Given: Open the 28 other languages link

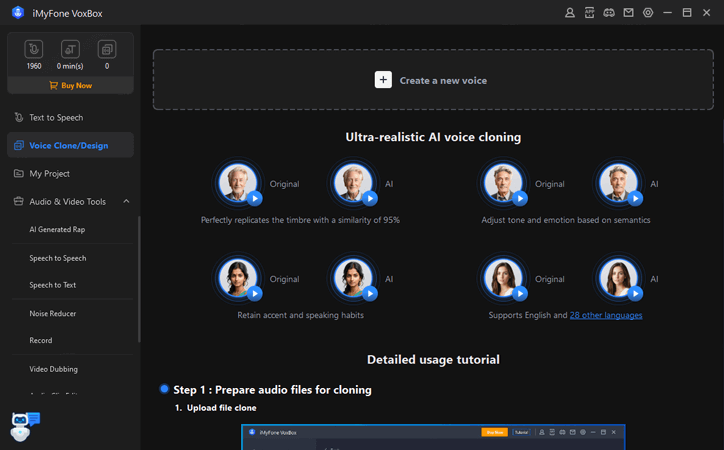Looking at the screenshot, I should pos(606,315).
